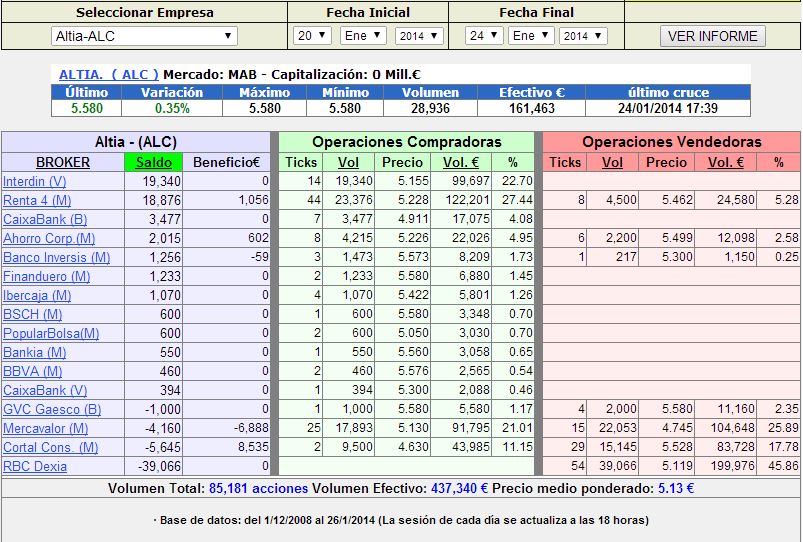Open the Fecha Inicial year dropdown

419,36
